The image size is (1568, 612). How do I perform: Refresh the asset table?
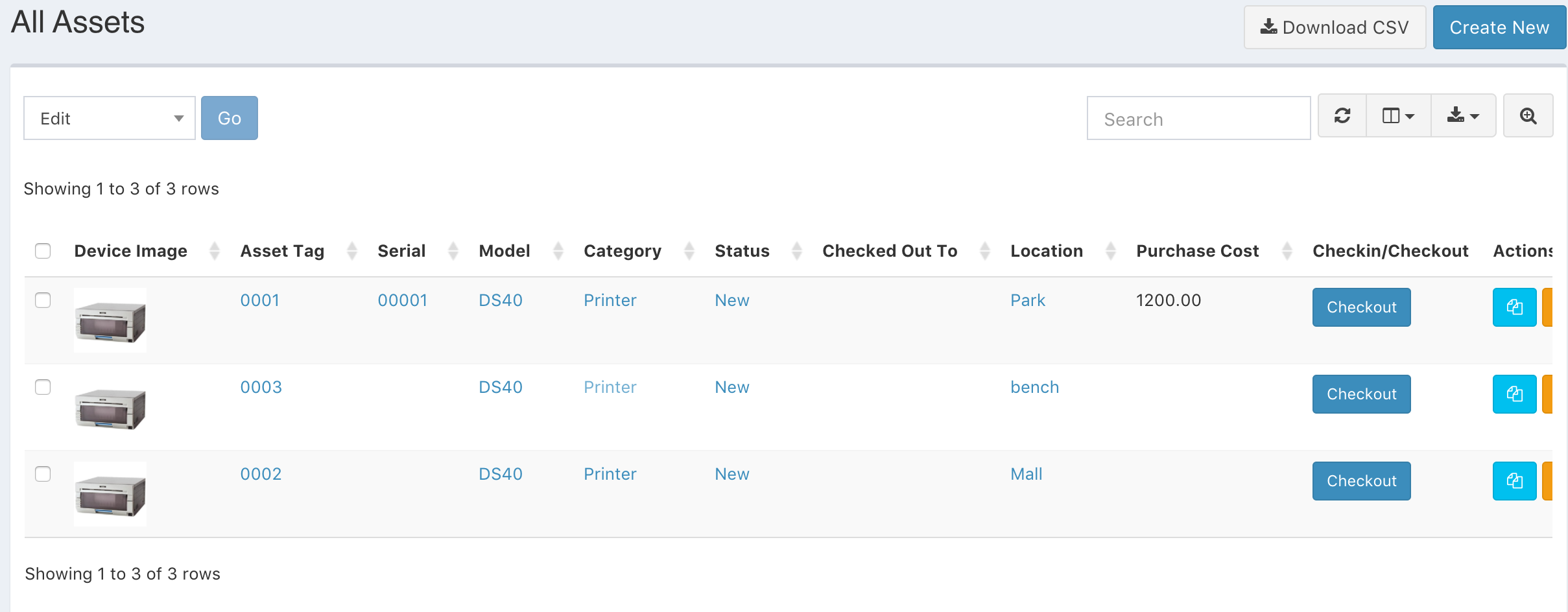(1342, 117)
